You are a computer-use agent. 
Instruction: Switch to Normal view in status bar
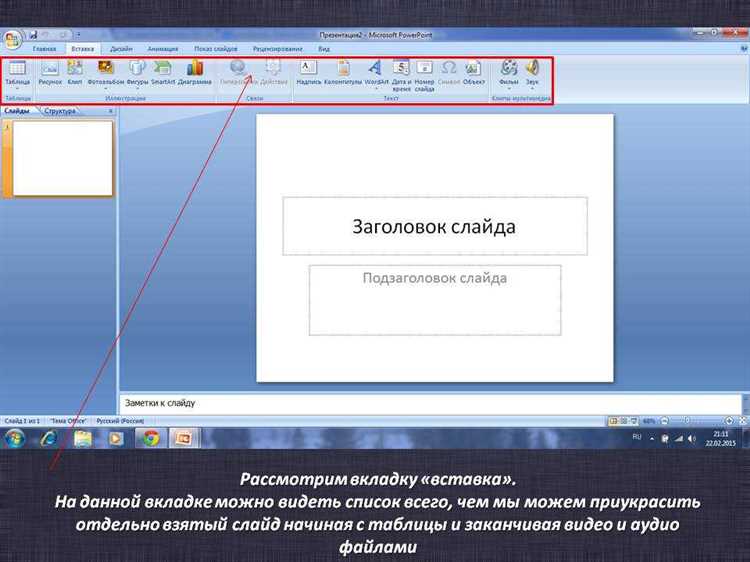pyautogui.click(x=613, y=421)
